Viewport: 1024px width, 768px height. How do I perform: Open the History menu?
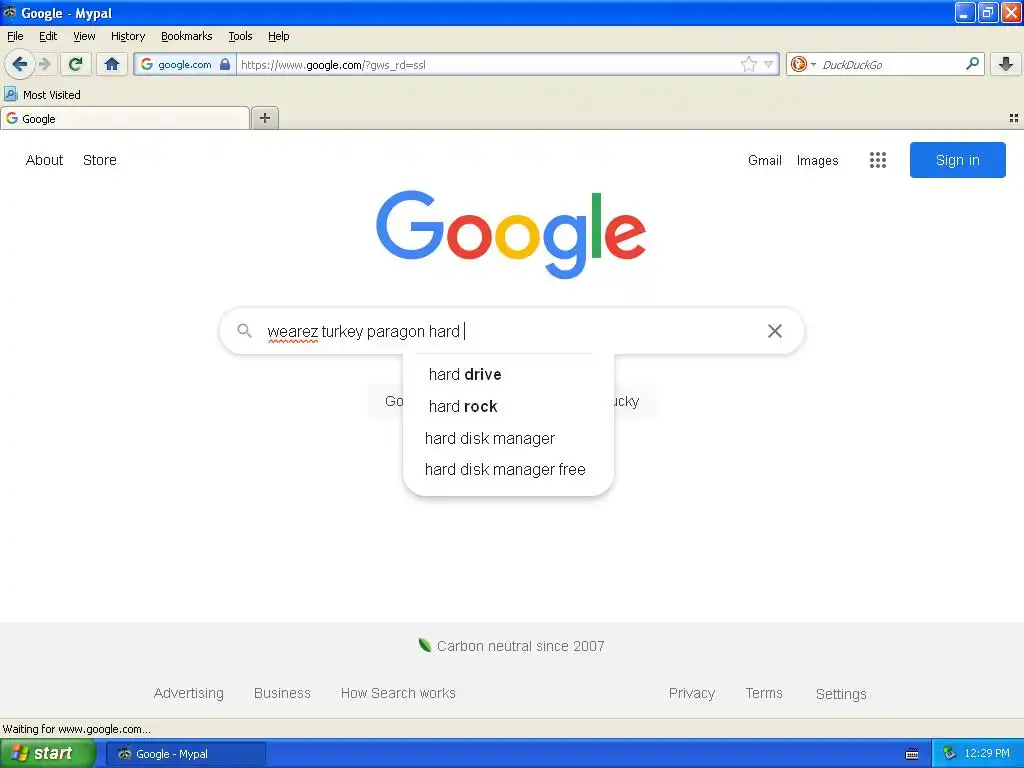[x=127, y=36]
